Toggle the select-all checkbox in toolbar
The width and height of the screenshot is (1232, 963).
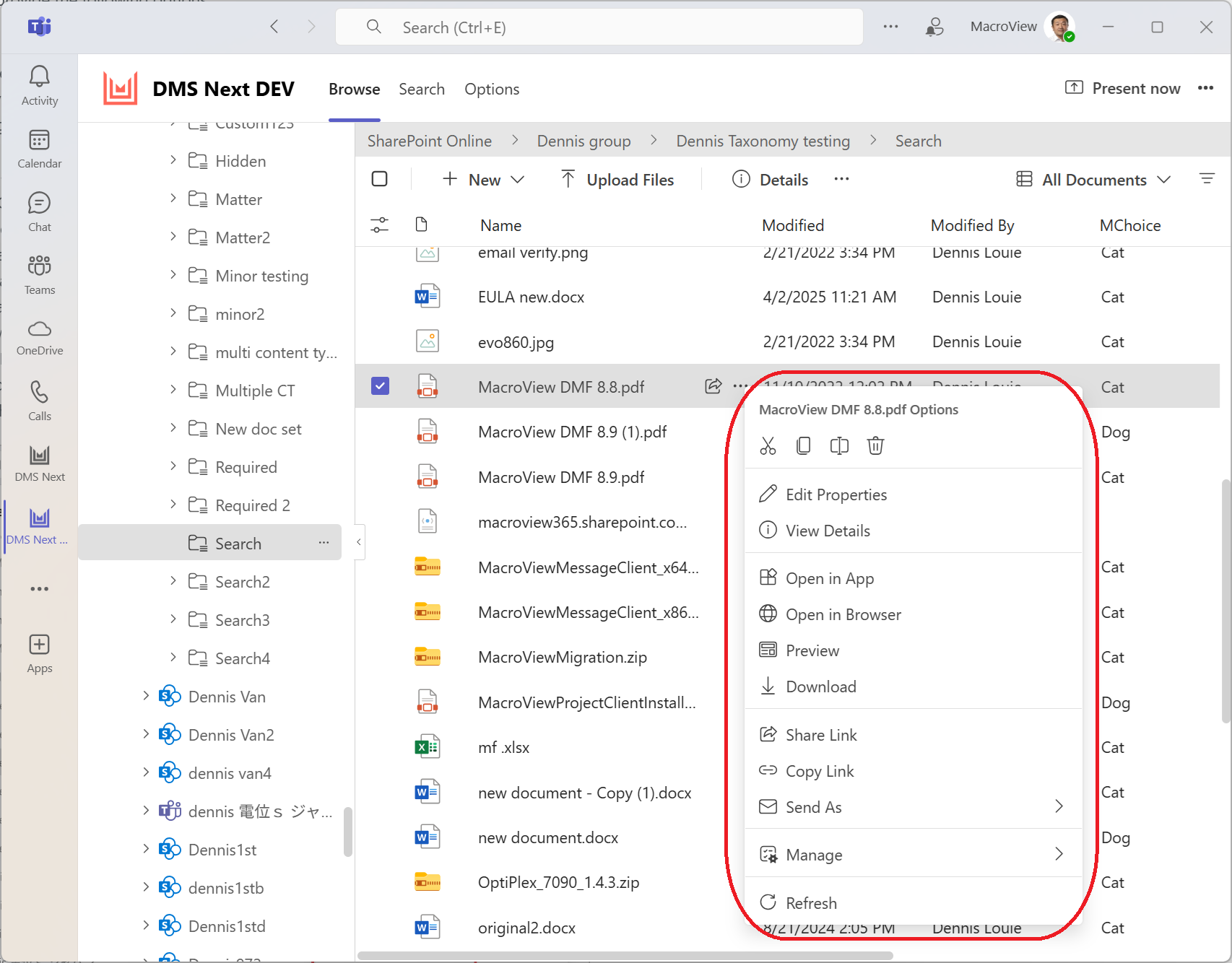(x=380, y=179)
